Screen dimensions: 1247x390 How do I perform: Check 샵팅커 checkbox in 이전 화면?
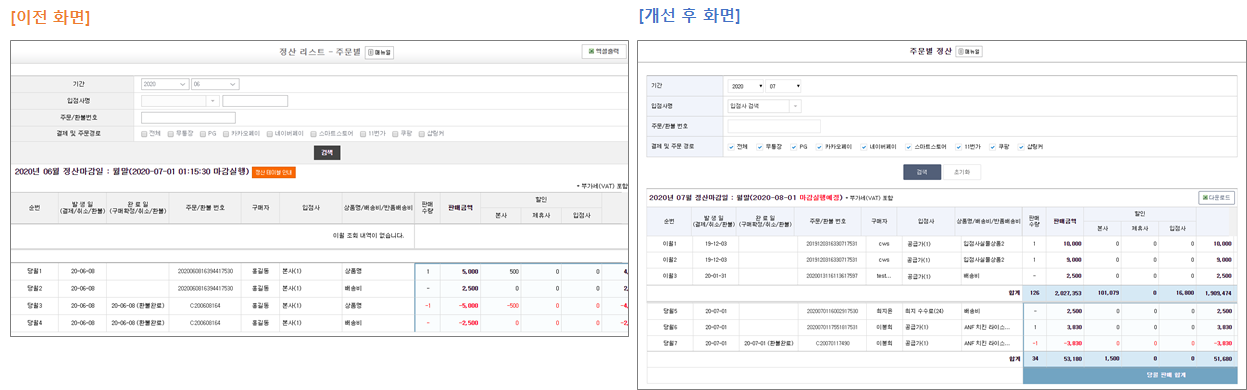(x=422, y=133)
